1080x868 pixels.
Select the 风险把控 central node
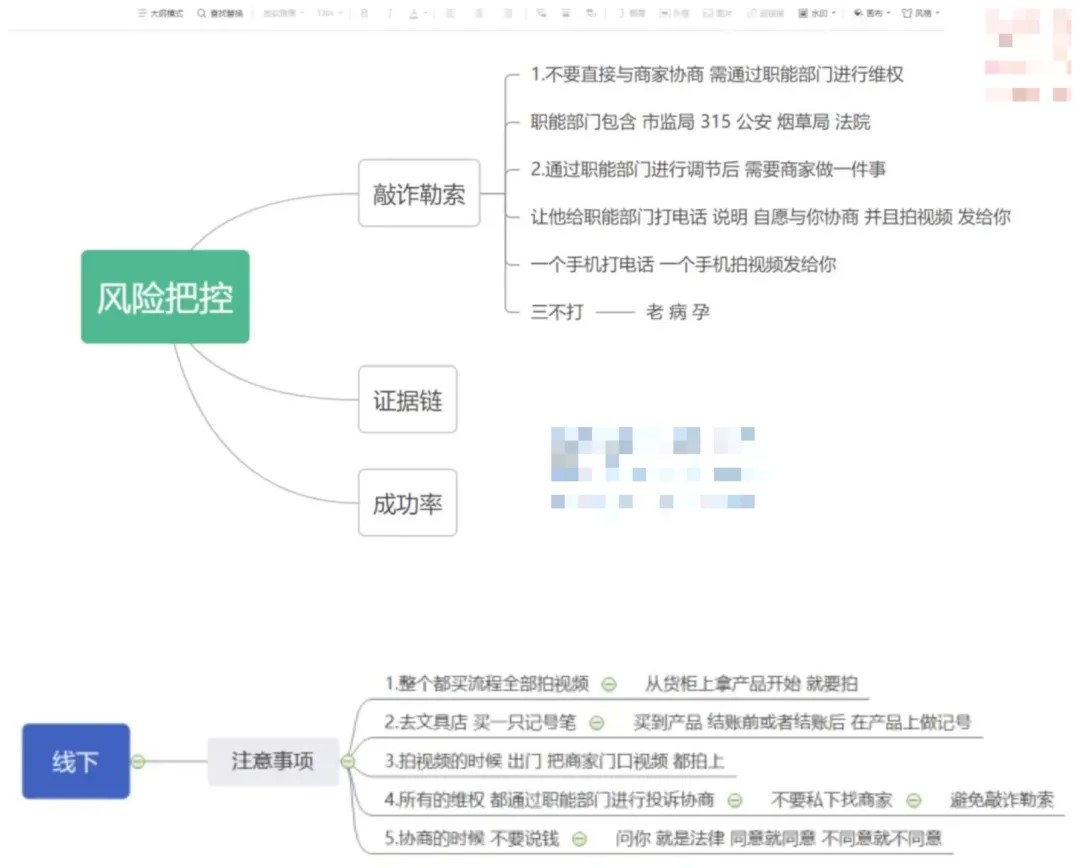point(165,297)
